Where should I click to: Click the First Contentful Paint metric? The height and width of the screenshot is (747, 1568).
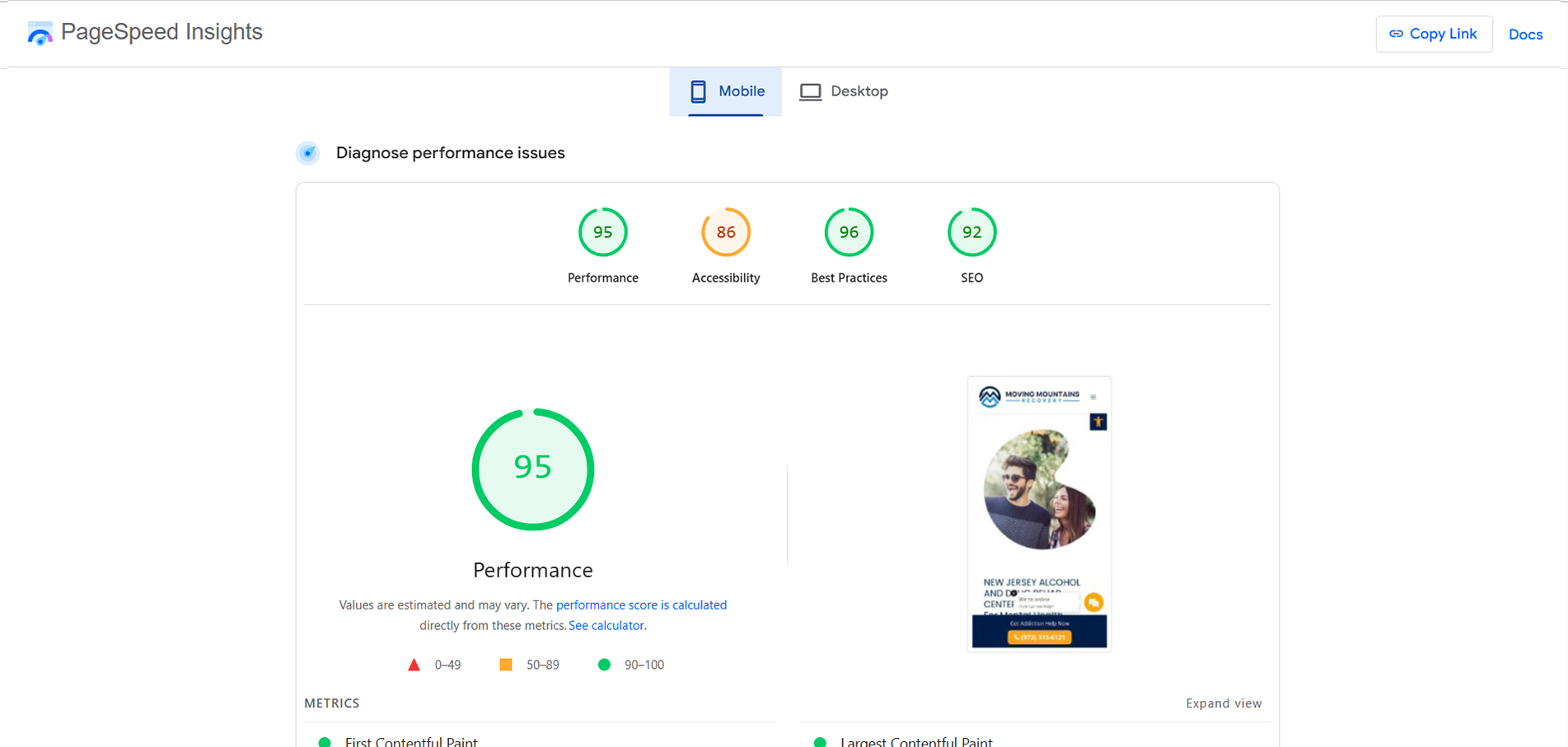[410, 741]
